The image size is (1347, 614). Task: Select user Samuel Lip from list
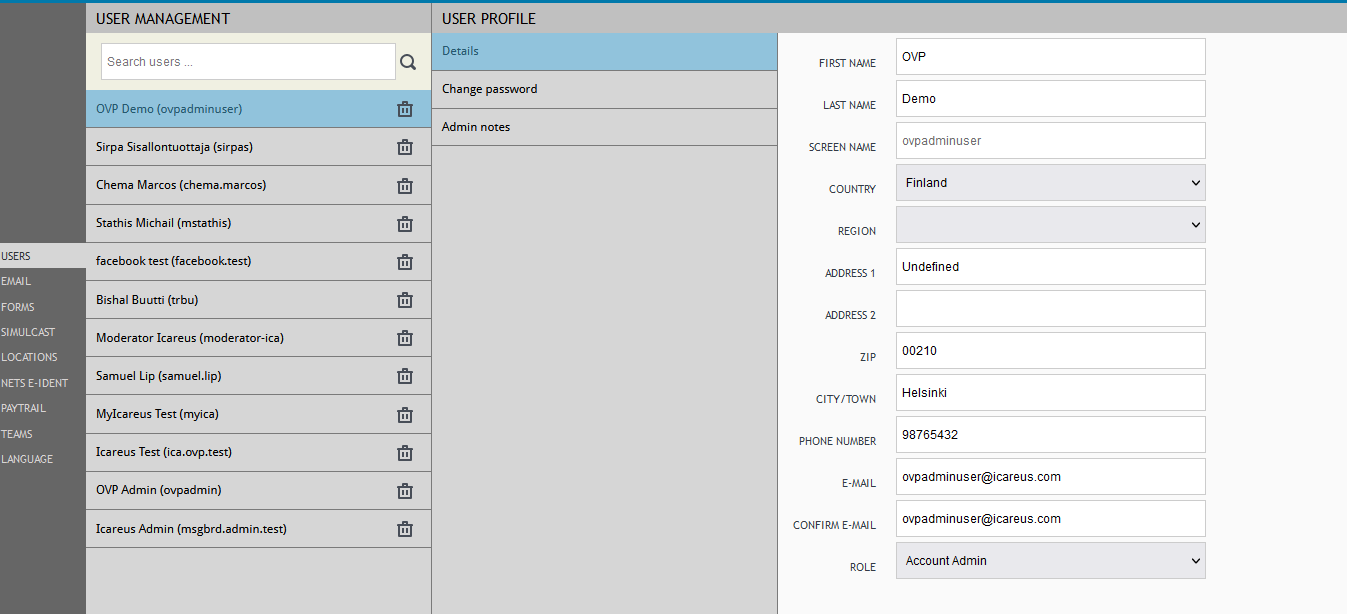(x=159, y=376)
